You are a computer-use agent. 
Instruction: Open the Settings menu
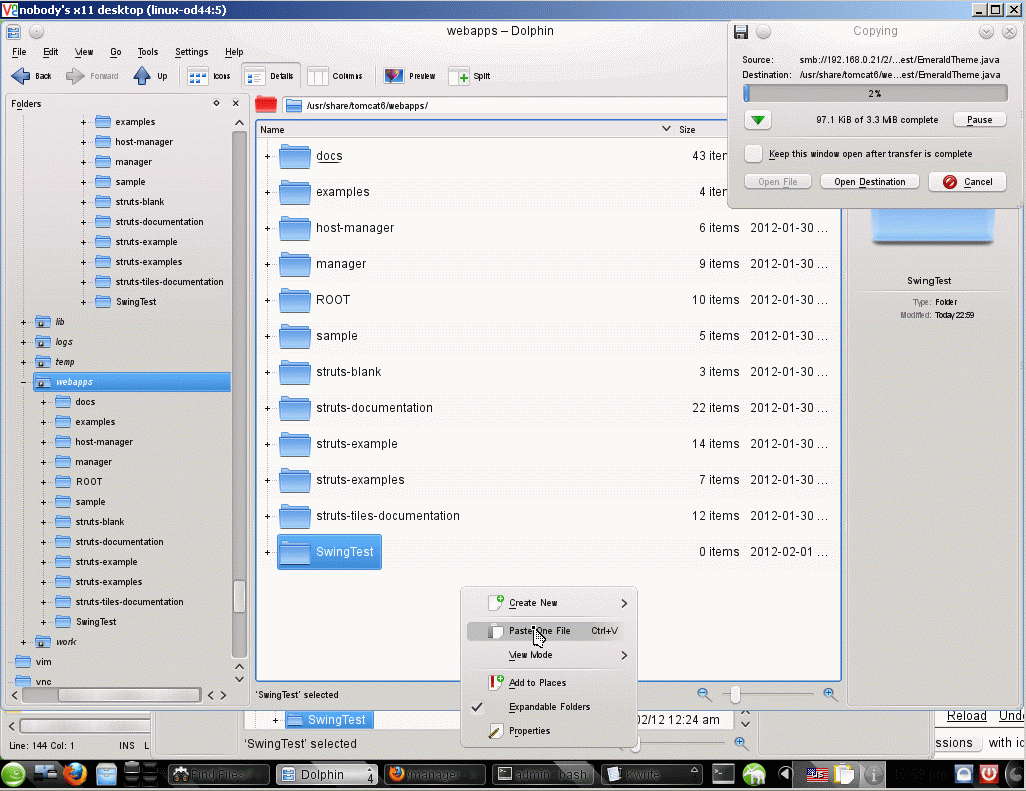coord(191,52)
